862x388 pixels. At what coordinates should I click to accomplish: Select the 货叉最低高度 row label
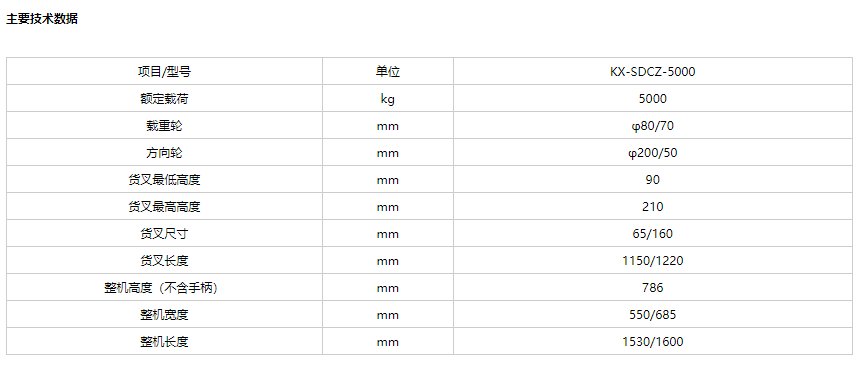[x=164, y=179]
